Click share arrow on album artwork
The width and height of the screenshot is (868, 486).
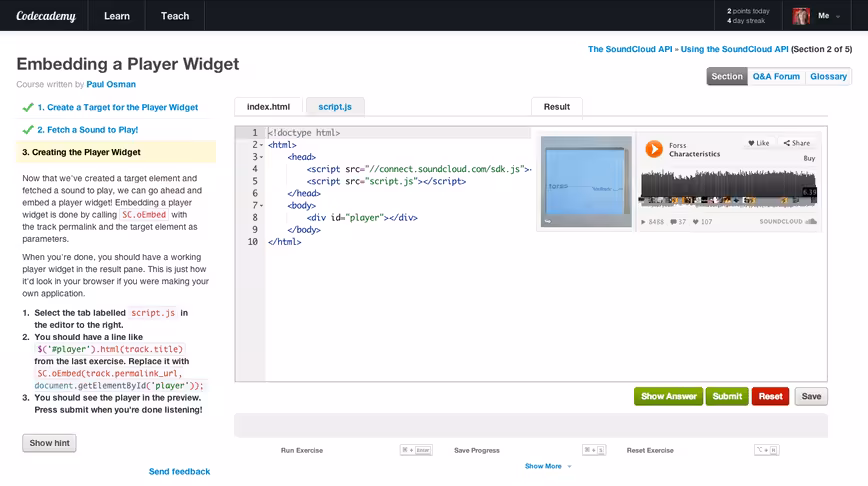click(x=547, y=221)
